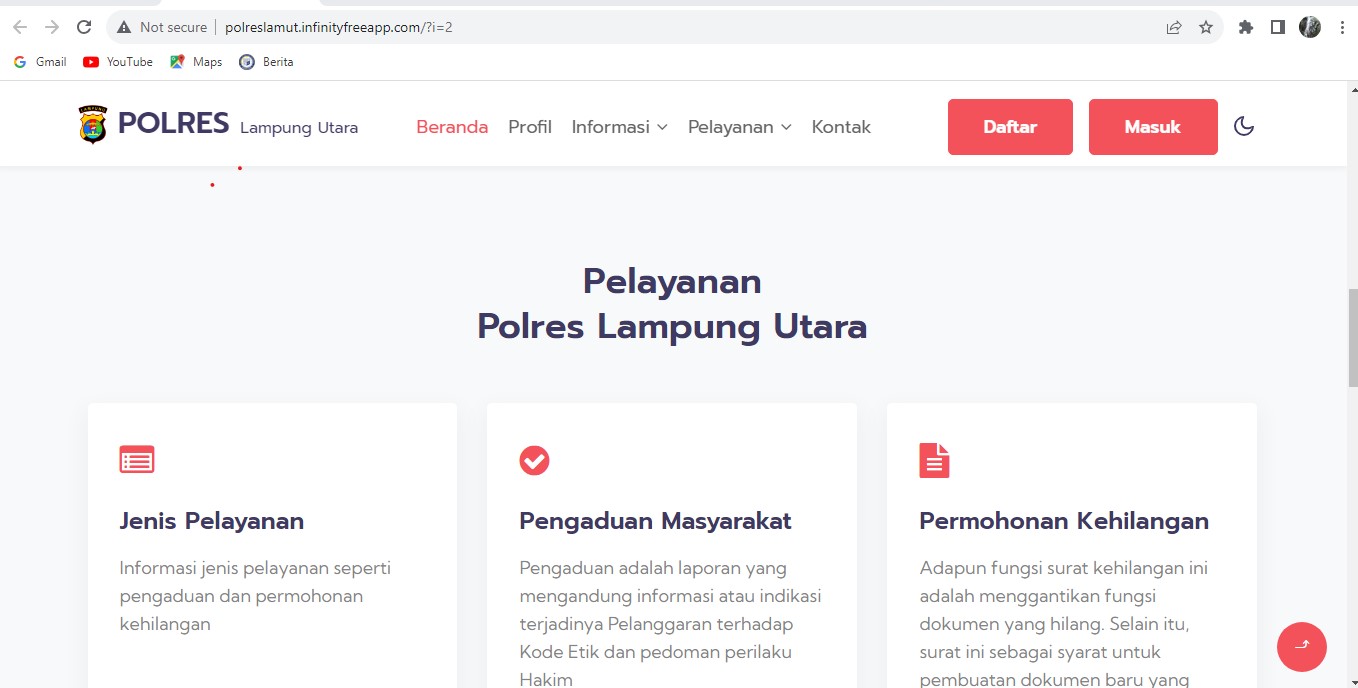Open the Profil nav item

tap(530, 127)
